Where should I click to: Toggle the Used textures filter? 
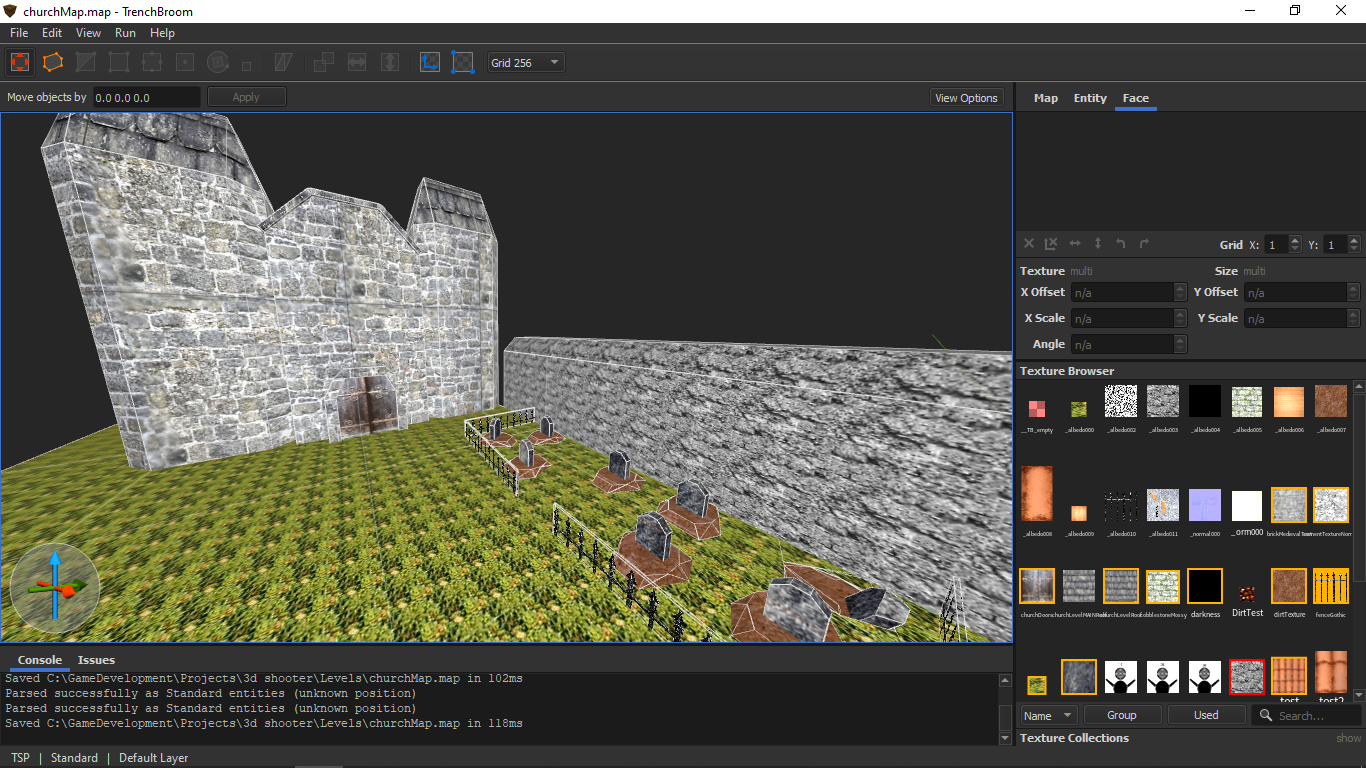pyautogui.click(x=1206, y=715)
